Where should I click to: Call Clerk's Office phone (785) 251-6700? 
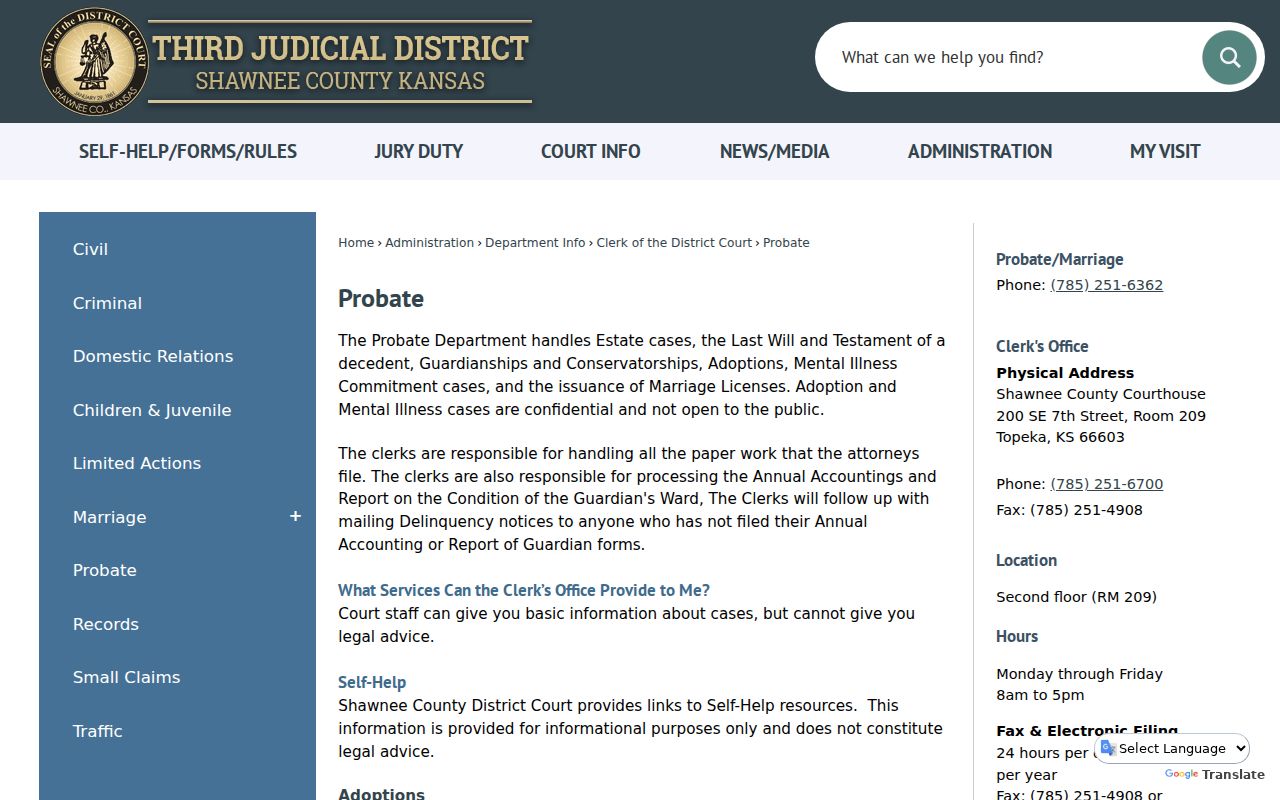tap(1107, 484)
